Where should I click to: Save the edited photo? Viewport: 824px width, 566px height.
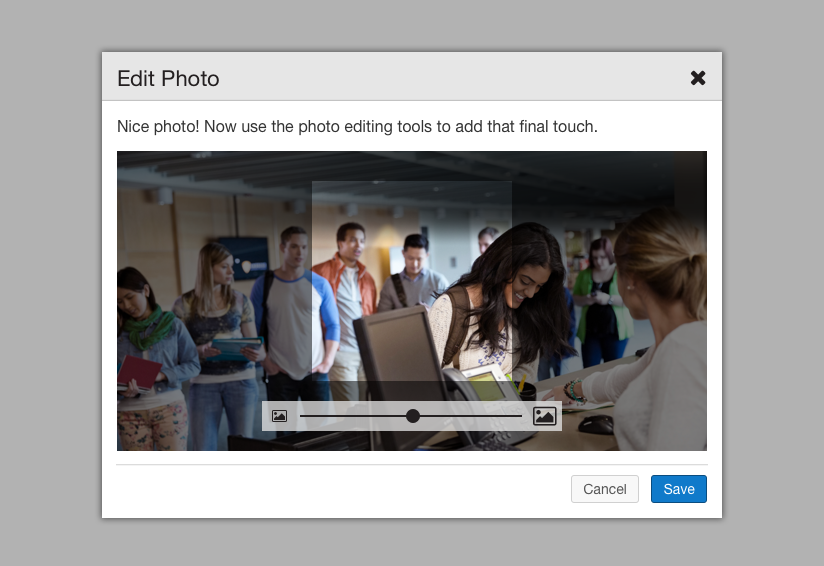[678, 489]
